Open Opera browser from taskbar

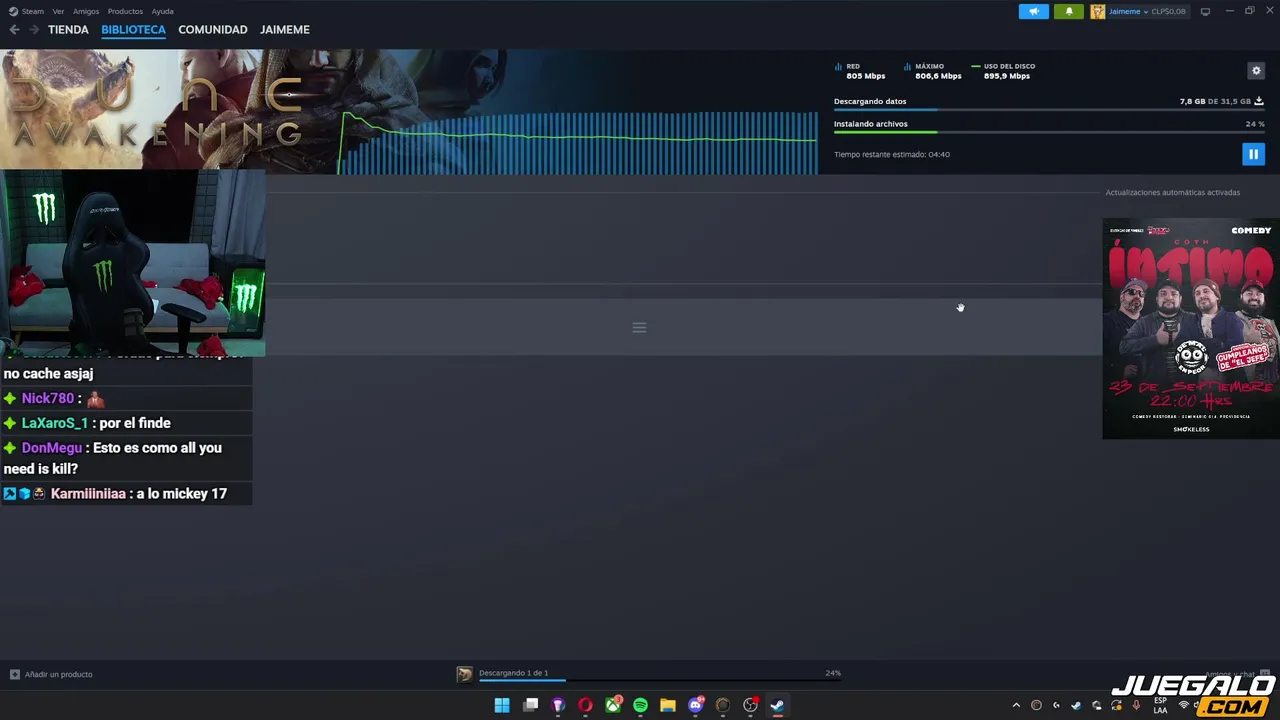[586, 705]
